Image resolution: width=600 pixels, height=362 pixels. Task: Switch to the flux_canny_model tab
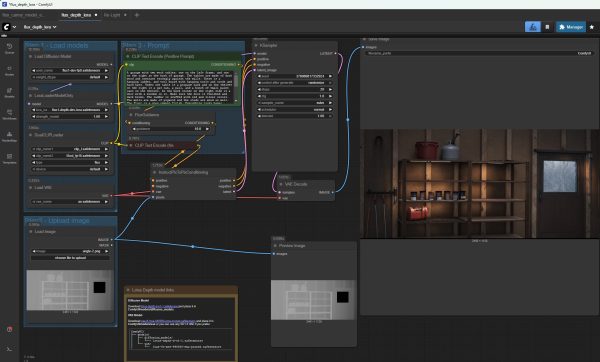pyautogui.click(x=22, y=15)
